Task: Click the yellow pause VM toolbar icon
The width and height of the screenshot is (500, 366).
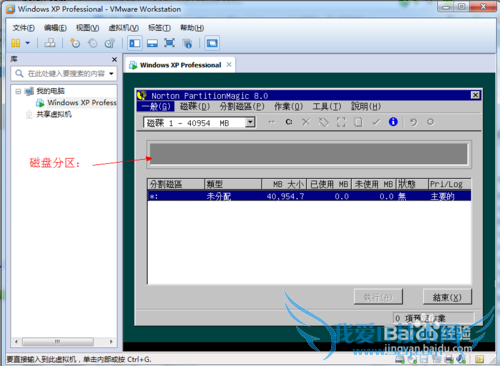Action: click(16, 43)
